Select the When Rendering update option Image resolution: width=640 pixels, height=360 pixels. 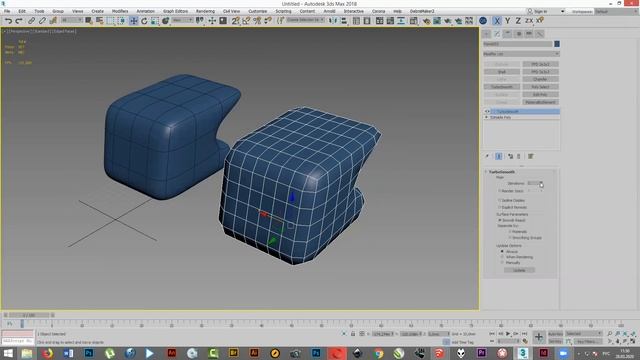[x=502, y=257]
